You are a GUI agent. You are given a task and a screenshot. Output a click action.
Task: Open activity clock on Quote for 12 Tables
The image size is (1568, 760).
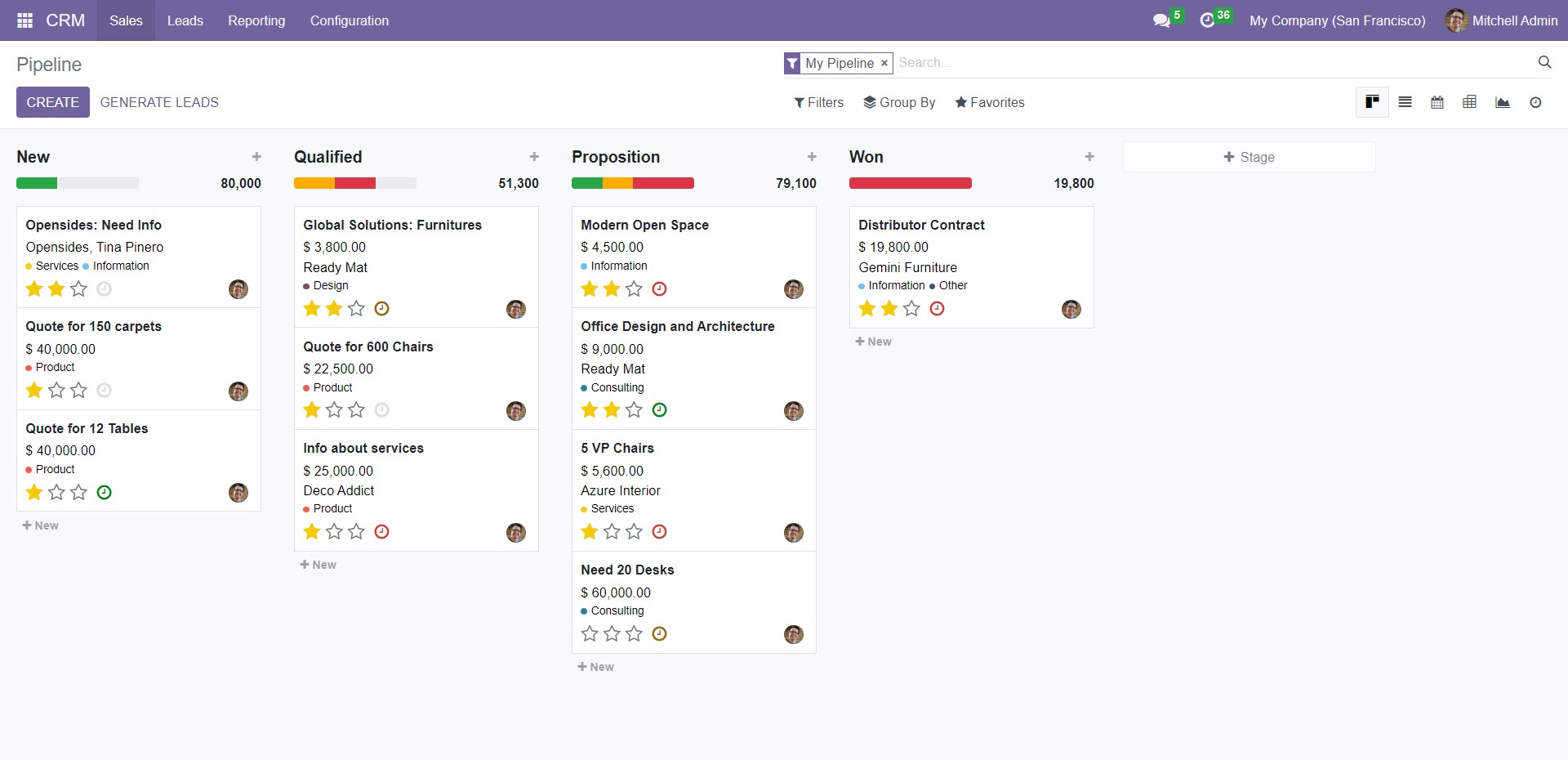pyautogui.click(x=104, y=492)
